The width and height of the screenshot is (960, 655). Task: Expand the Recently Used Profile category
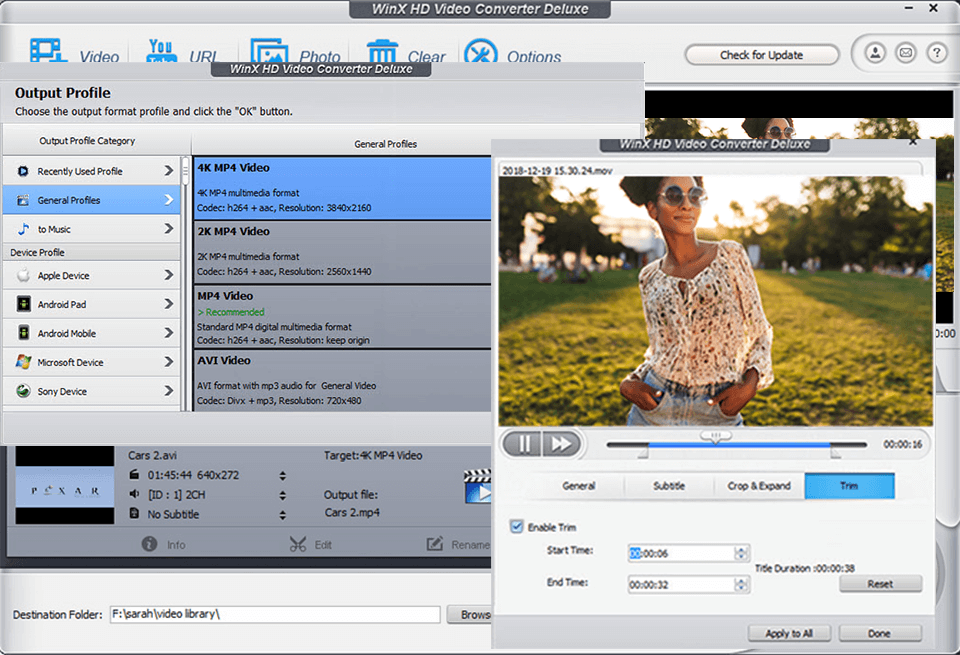click(x=92, y=171)
